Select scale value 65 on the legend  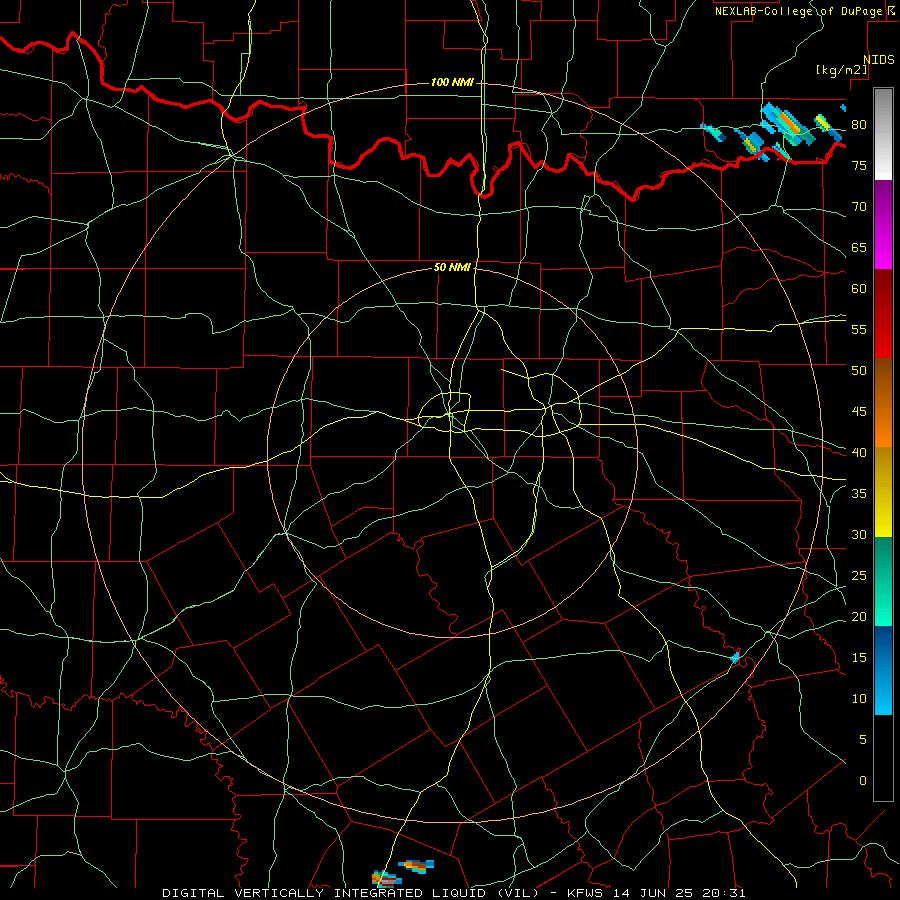click(x=859, y=248)
